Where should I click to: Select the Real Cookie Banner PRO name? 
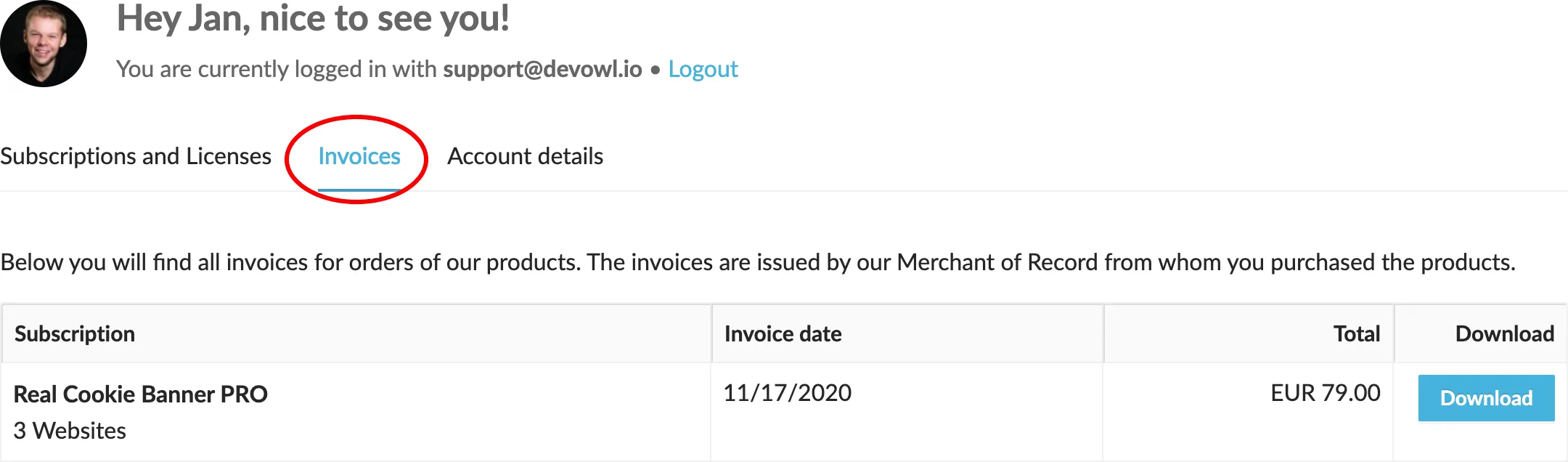(141, 394)
